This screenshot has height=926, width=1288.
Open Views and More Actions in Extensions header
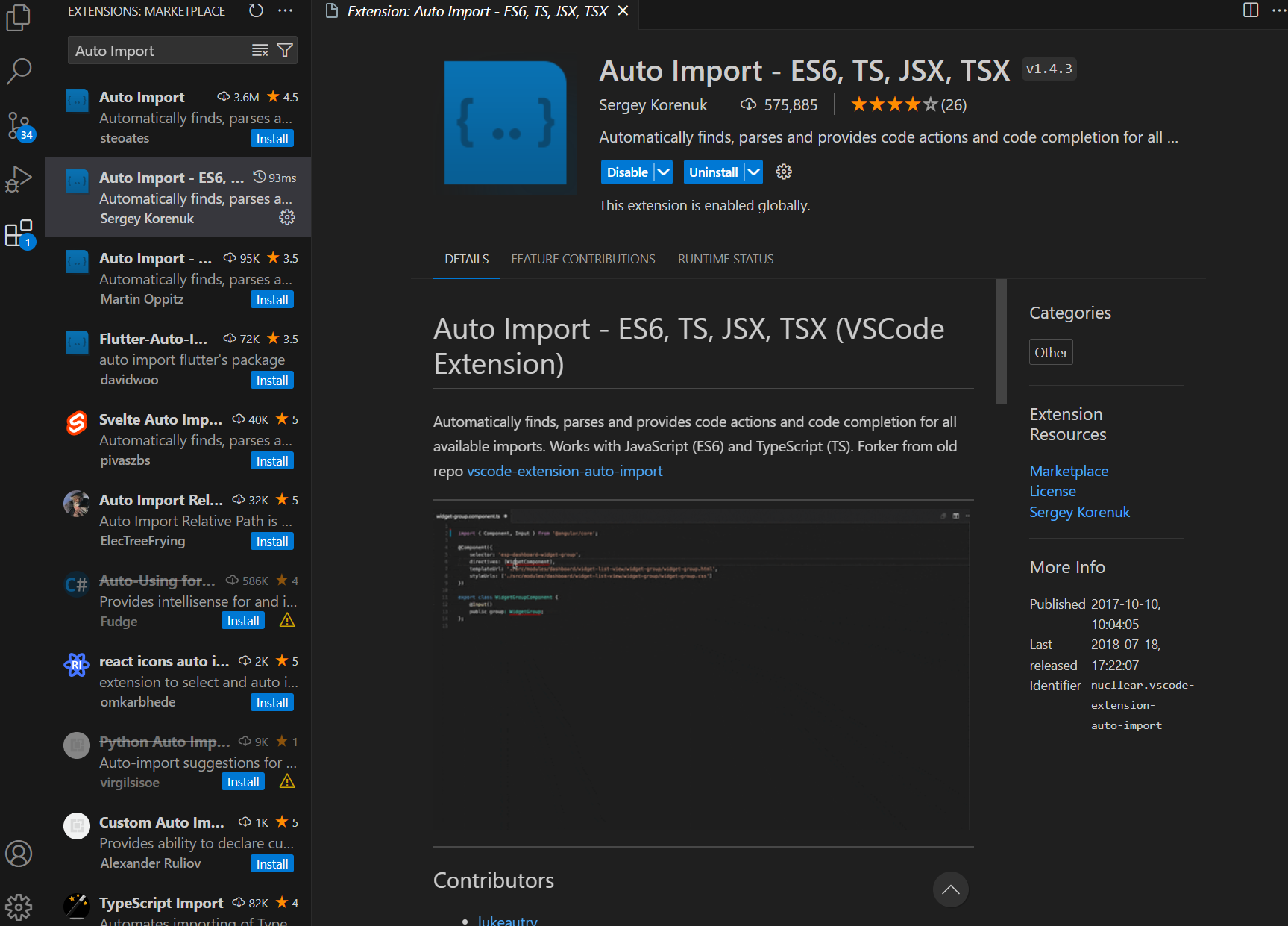pyautogui.click(x=285, y=10)
